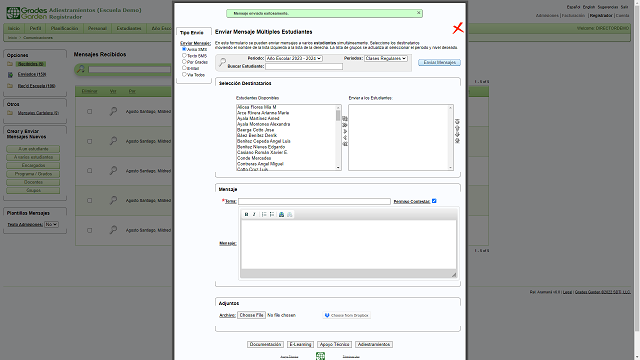Click the magnifier icon beside Período

point(222,62)
